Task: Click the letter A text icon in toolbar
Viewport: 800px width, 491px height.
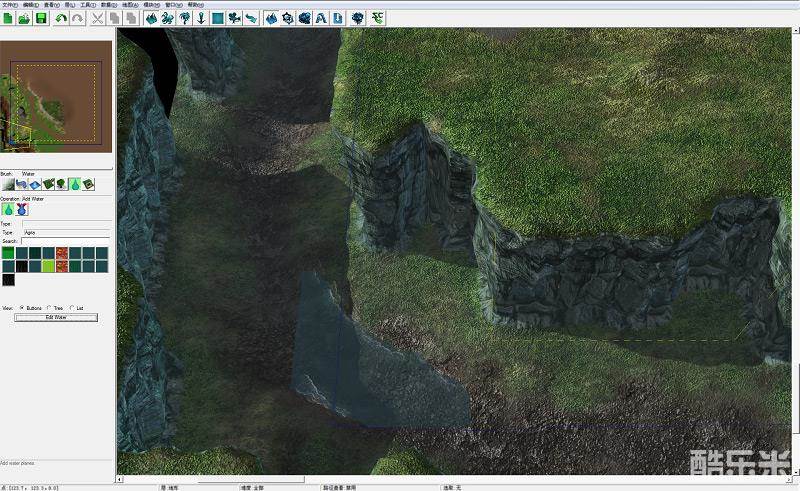Action: [321, 18]
